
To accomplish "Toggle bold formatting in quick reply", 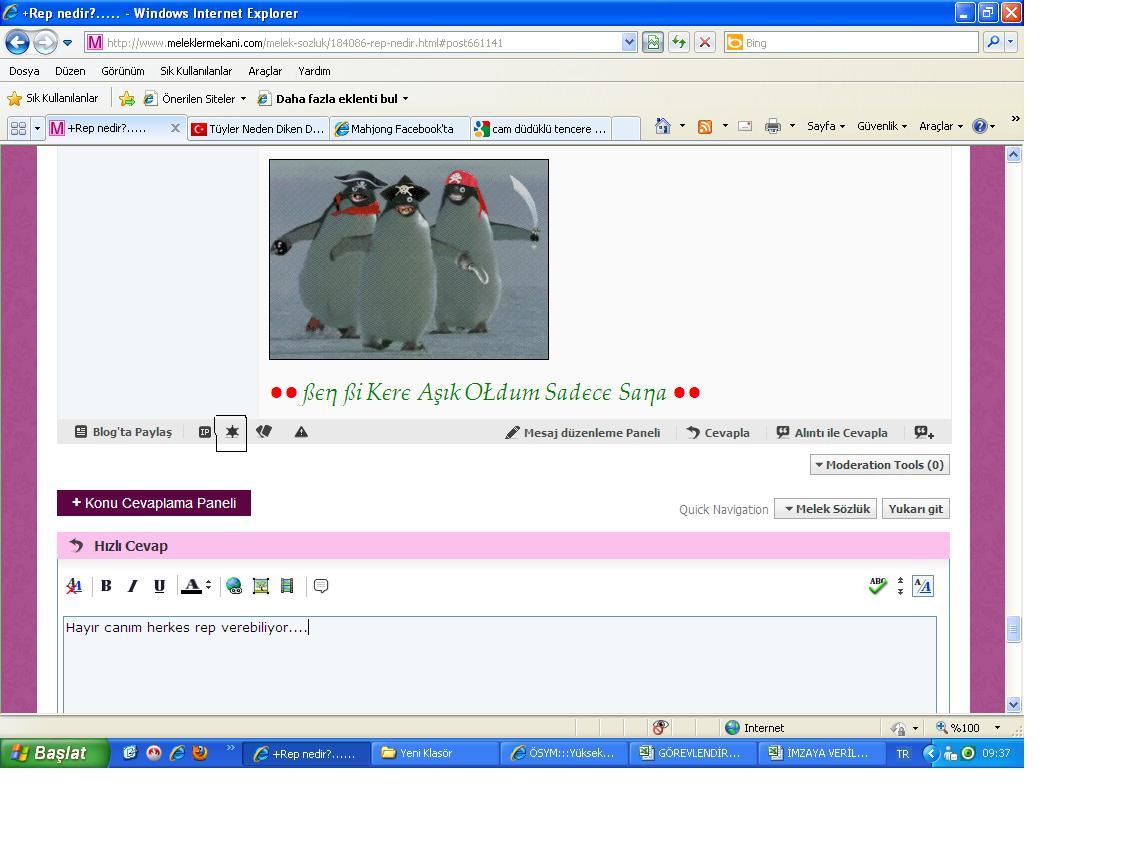I will click(106, 586).
